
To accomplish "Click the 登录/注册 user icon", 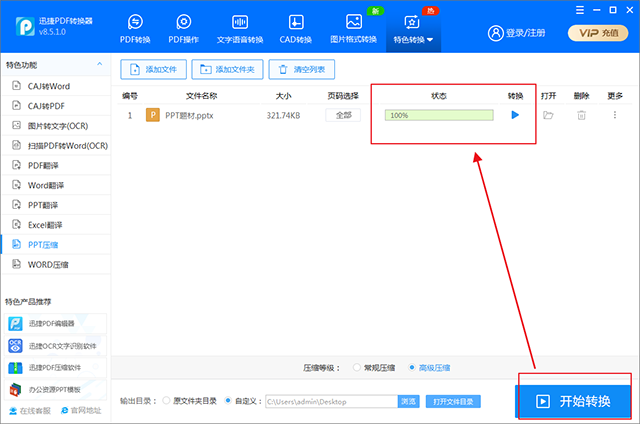I will click(x=496, y=33).
